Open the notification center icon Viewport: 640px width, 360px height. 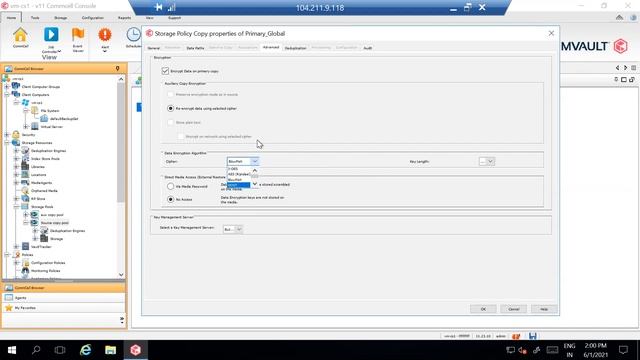(x=623, y=350)
